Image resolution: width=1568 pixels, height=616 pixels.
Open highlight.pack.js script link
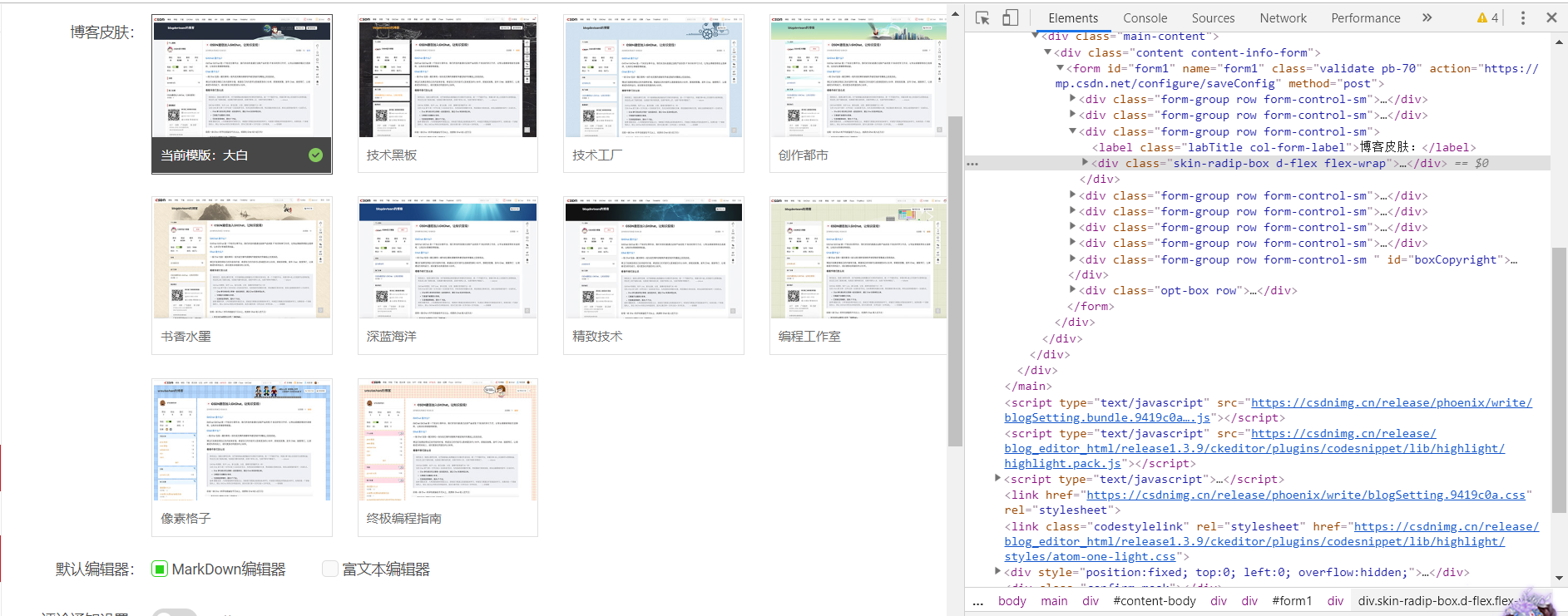pos(1254,448)
